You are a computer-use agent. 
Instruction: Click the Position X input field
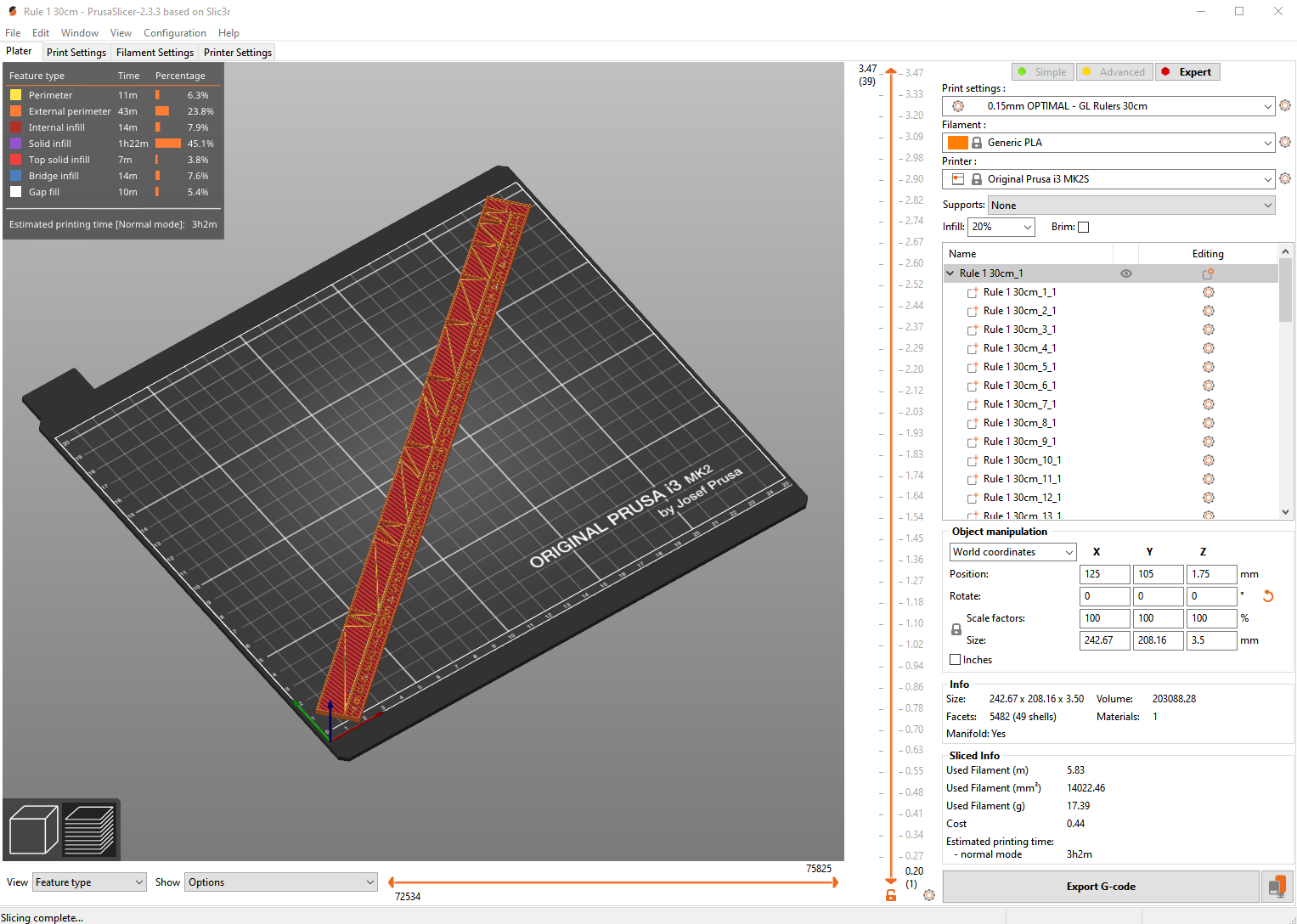click(x=1105, y=574)
